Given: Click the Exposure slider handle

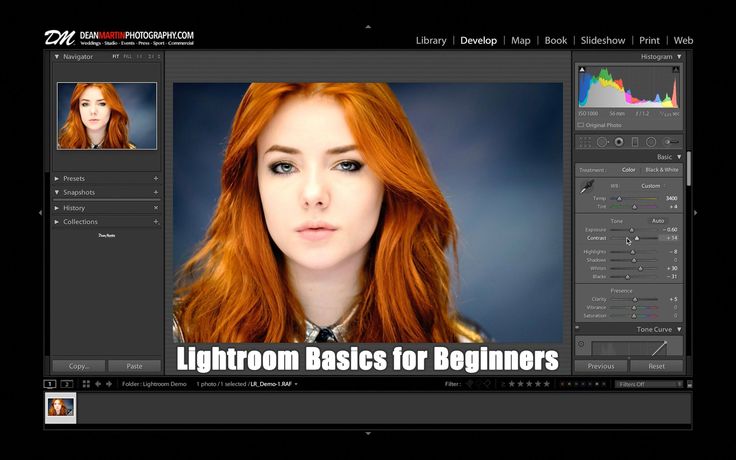Looking at the screenshot, I should (631, 230).
